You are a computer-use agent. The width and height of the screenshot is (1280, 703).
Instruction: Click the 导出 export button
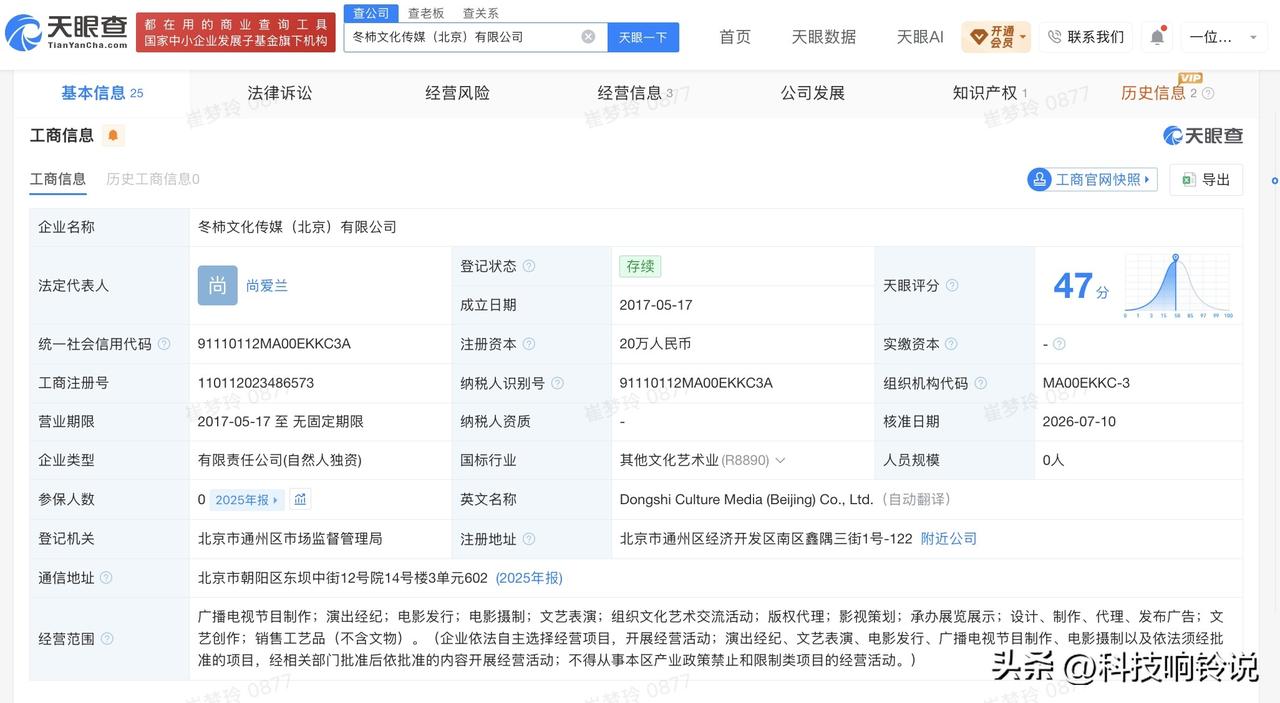pyautogui.click(x=1206, y=180)
